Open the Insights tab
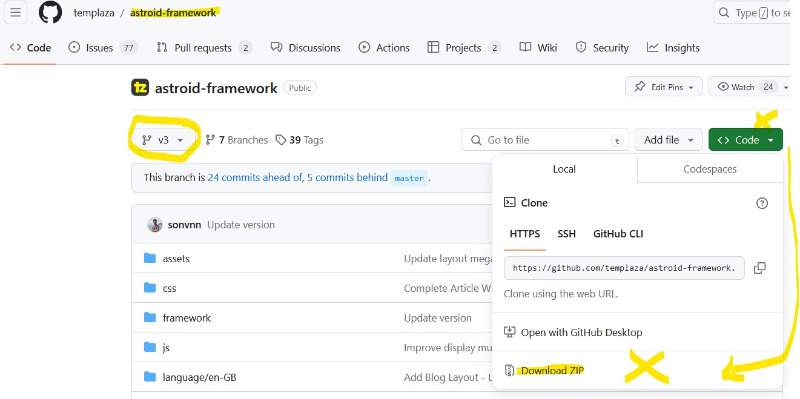The height and width of the screenshot is (399, 800). pyautogui.click(x=673, y=48)
